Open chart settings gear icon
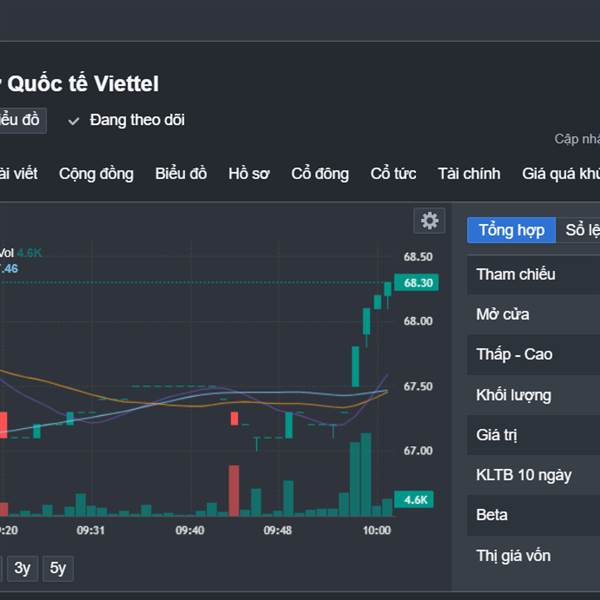Viewport: 600px width, 600px height. click(429, 221)
